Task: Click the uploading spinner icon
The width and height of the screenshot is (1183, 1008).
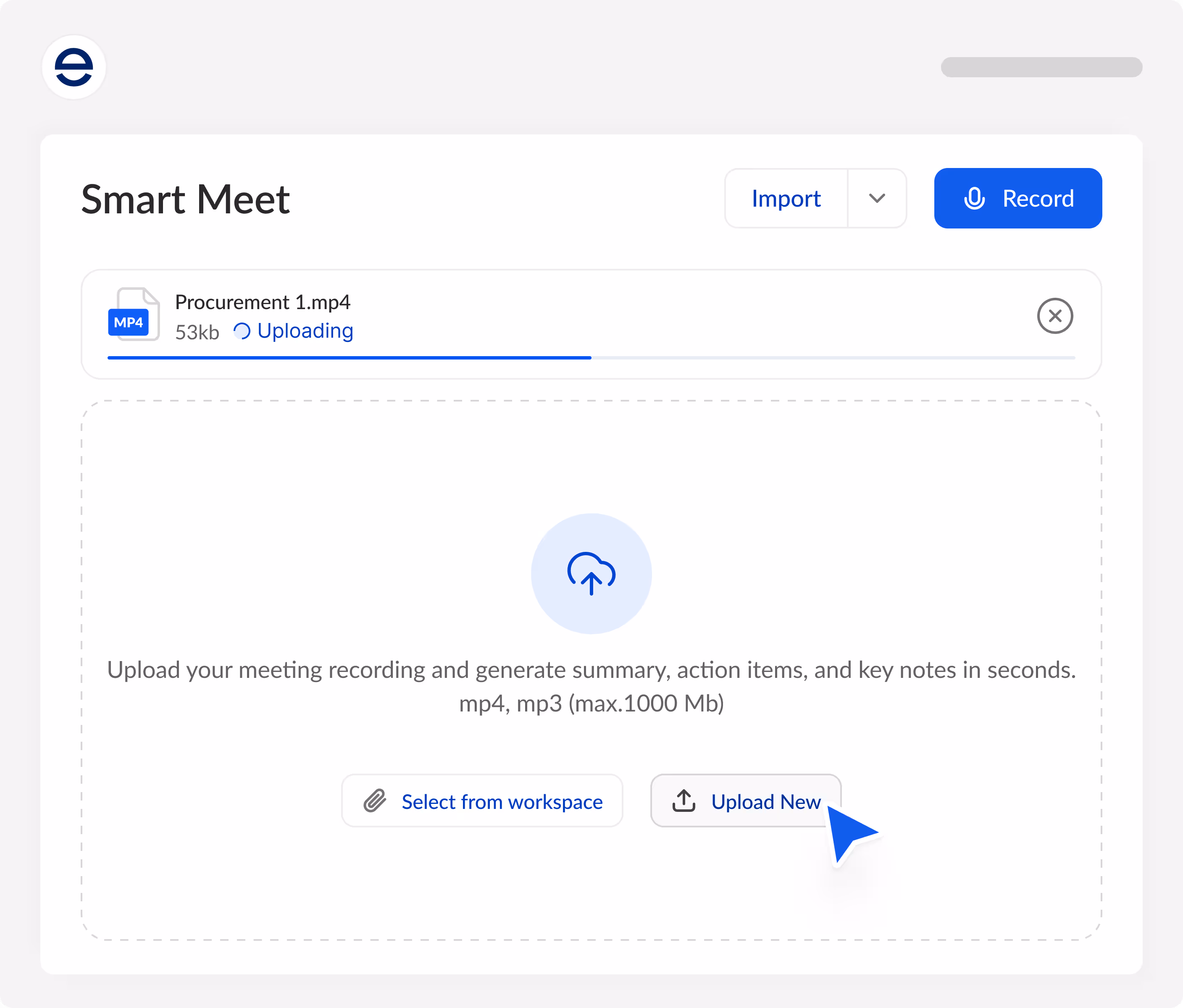Action: click(242, 331)
